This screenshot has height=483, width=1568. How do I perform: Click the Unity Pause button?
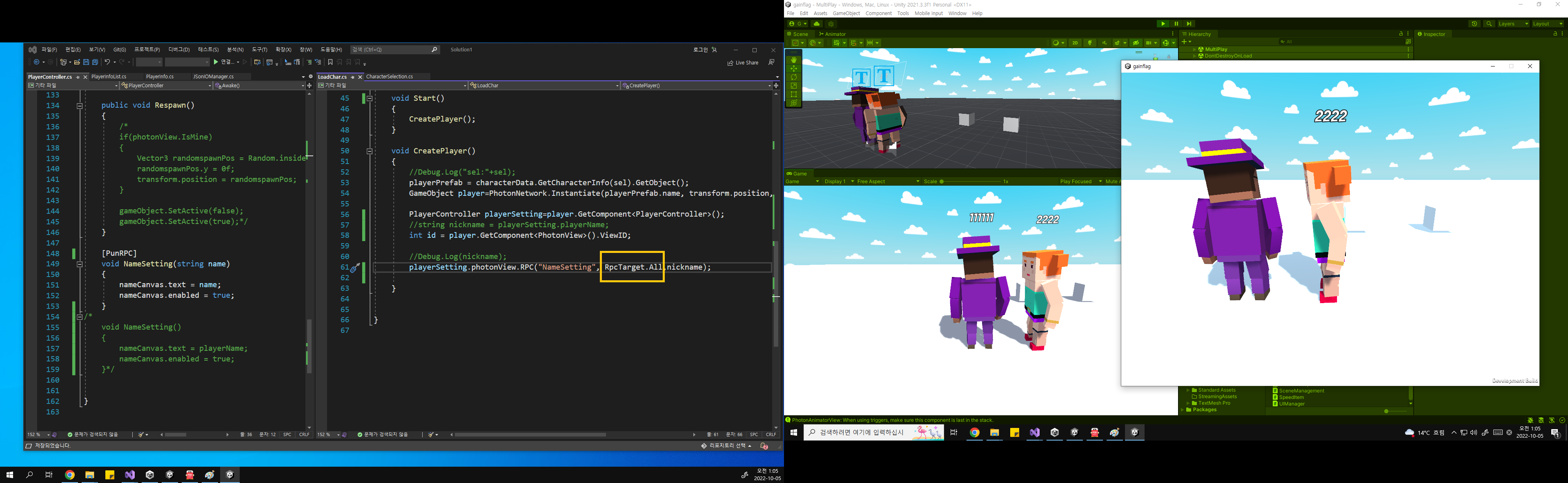(1176, 24)
